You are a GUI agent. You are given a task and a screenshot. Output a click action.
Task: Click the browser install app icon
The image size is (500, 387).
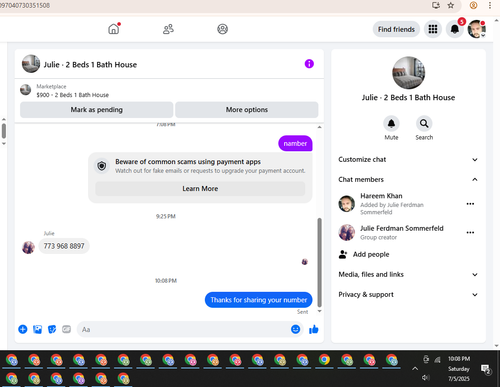point(436,5)
